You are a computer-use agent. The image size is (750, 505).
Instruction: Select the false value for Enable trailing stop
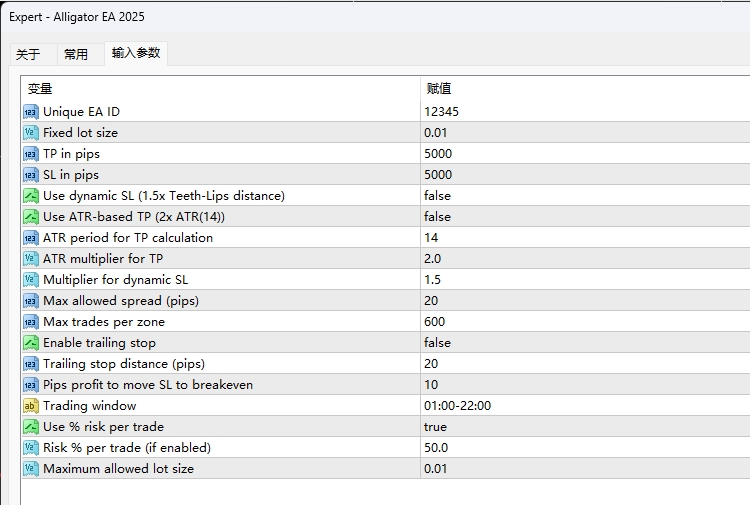(437, 343)
